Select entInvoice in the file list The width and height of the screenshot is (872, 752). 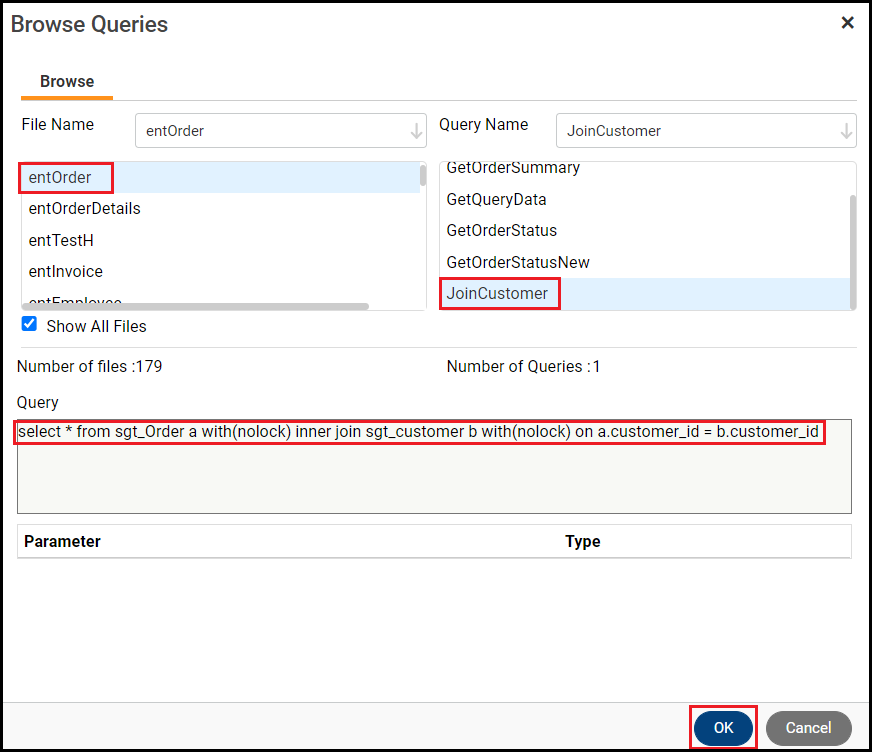(221, 271)
